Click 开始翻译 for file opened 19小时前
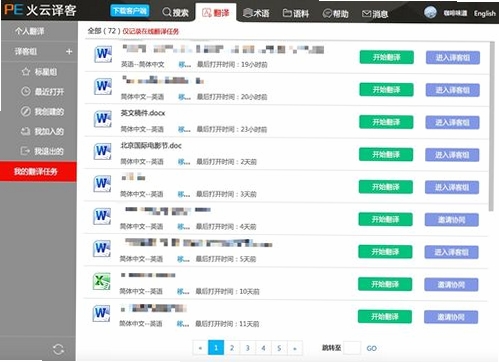The height and width of the screenshot is (362, 499). click(x=387, y=57)
